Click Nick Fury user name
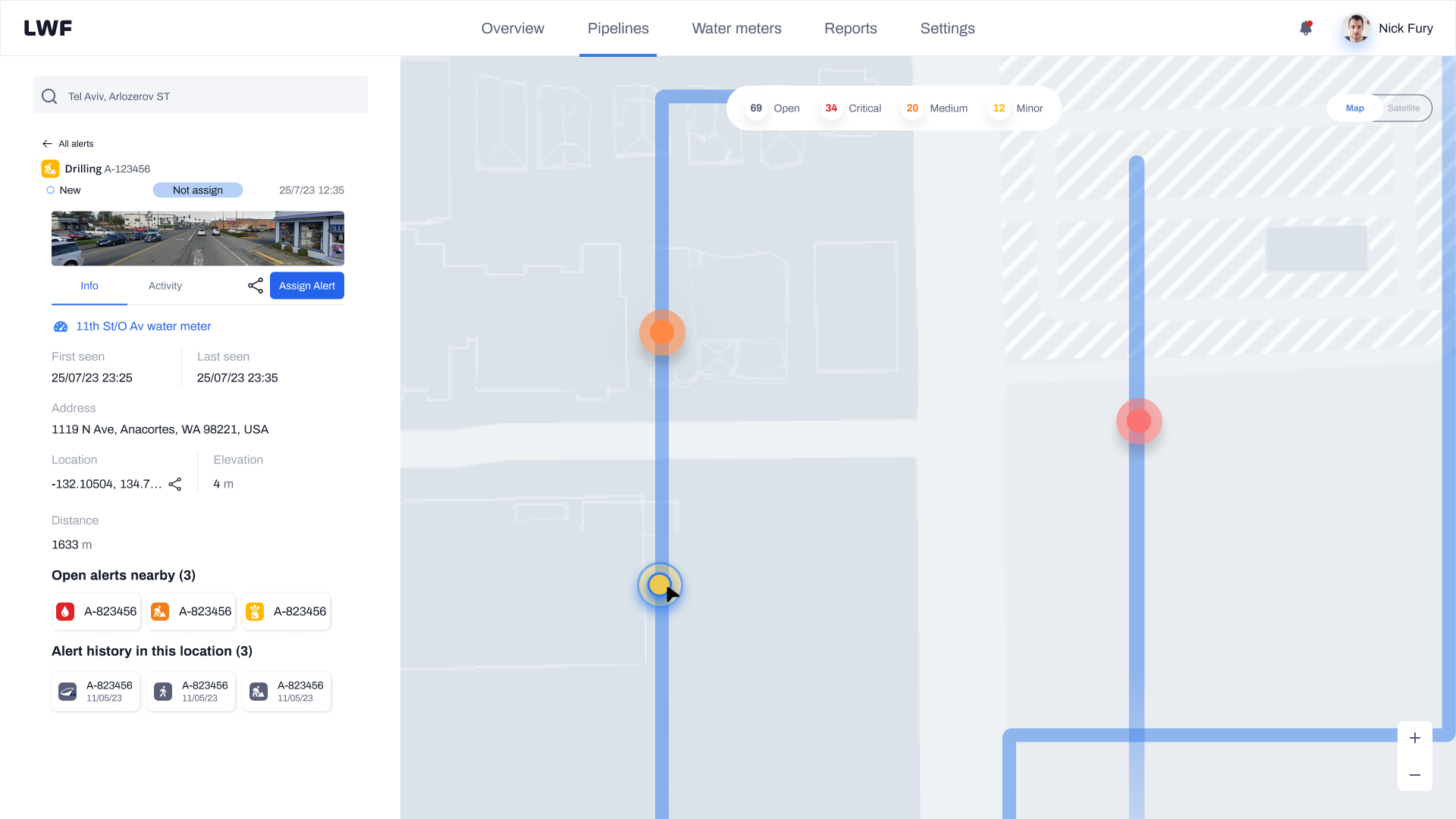Image resolution: width=1456 pixels, height=819 pixels. [1405, 28]
